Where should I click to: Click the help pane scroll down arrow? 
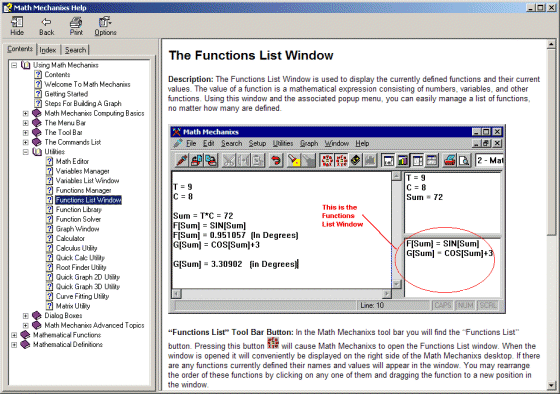pyautogui.click(x=551, y=385)
